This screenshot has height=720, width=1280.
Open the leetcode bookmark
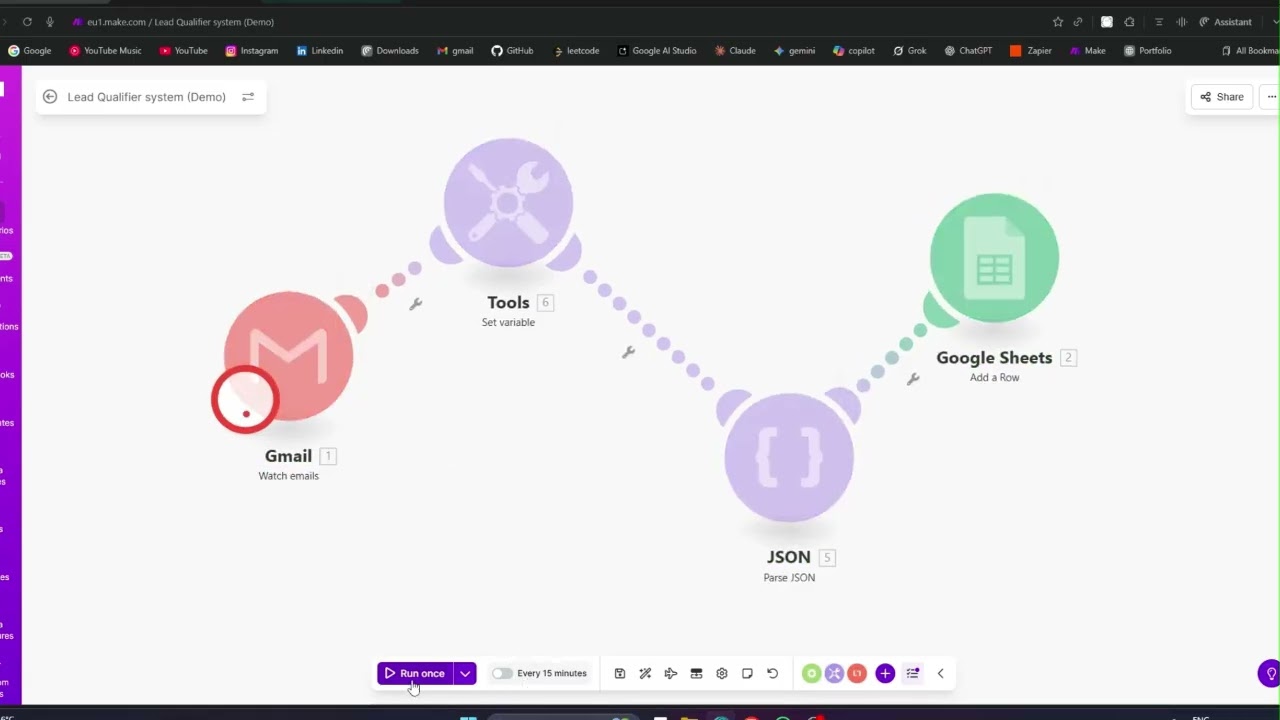coord(576,51)
